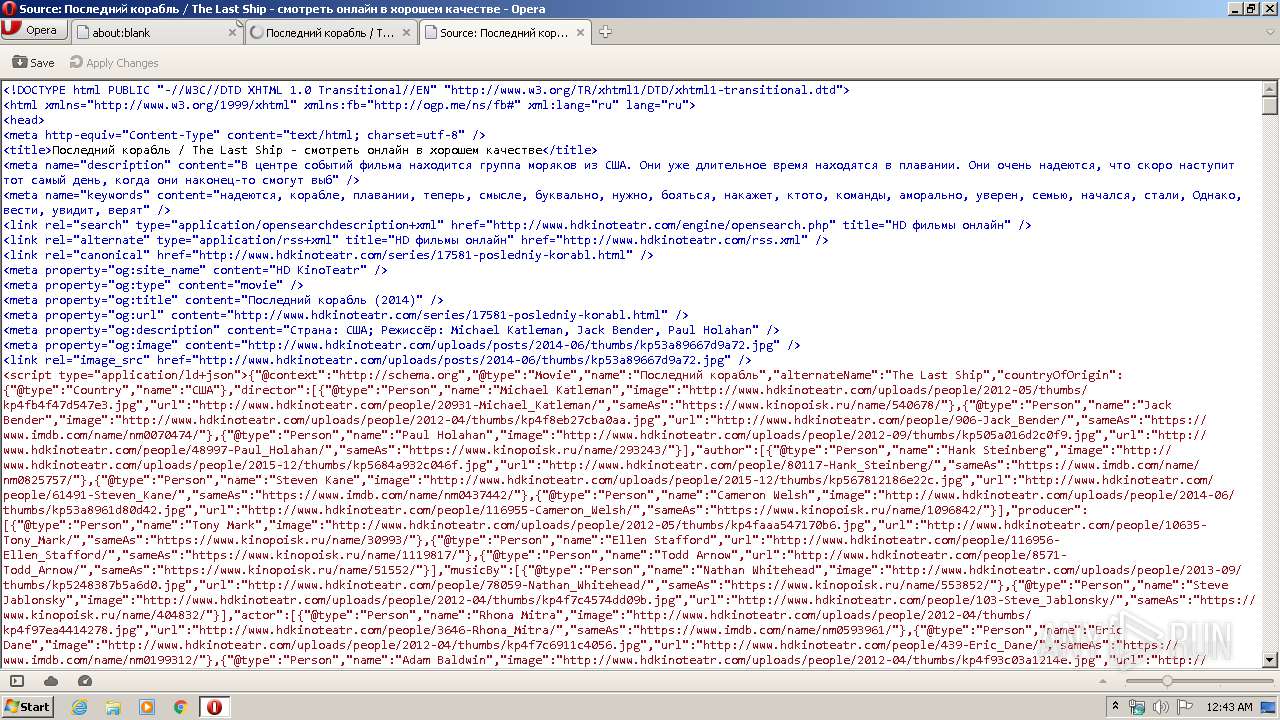This screenshot has width=1280, height=720.
Task: Click the Apply Changes button
Action: coord(114,62)
